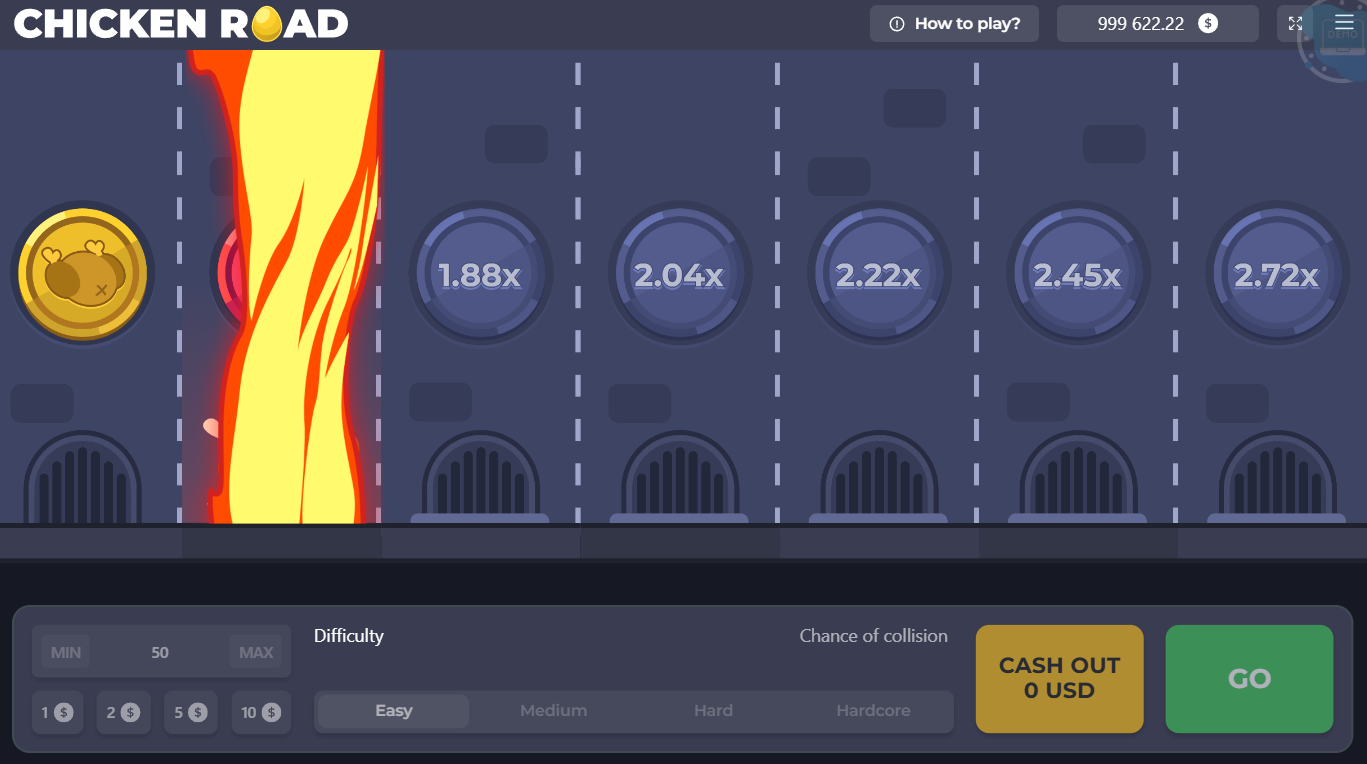The width and height of the screenshot is (1367, 764).
Task: Click the dollar currency icon beside balance
Action: pos(1208,23)
